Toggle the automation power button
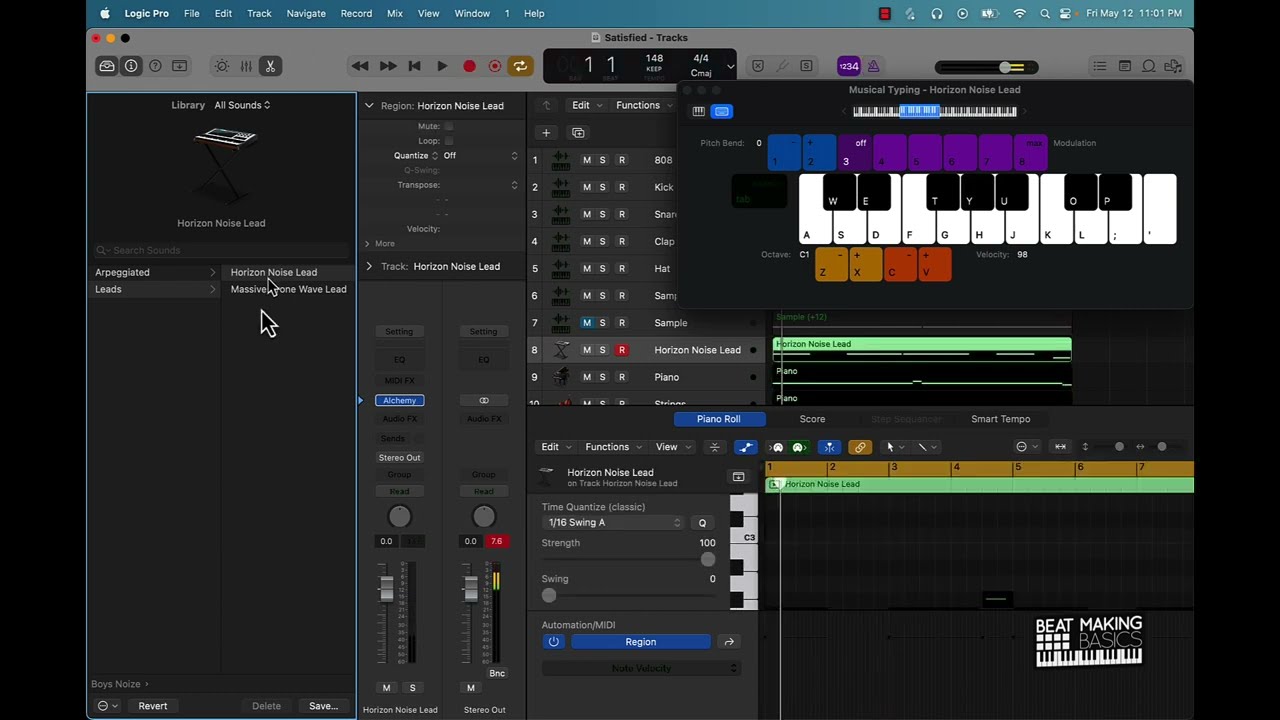1280x720 pixels. 553,642
